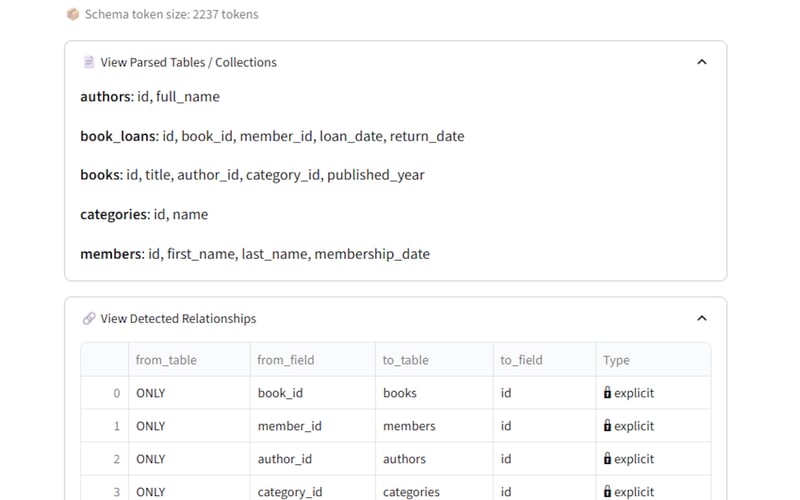Select the 'books' table name in the parsed list
This screenshot has width=800, height=500.
pos(100,175)
